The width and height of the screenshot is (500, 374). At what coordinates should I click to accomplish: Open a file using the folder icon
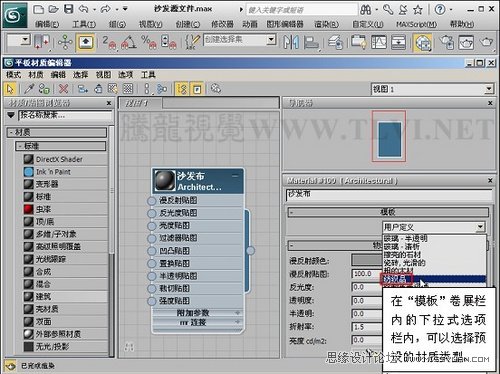click(x=53, y=9)
